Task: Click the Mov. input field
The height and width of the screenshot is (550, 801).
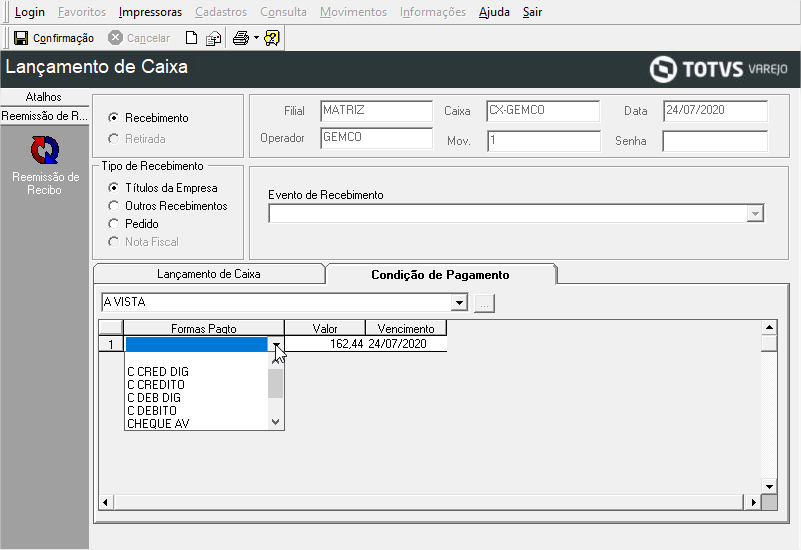Action: 544,141
